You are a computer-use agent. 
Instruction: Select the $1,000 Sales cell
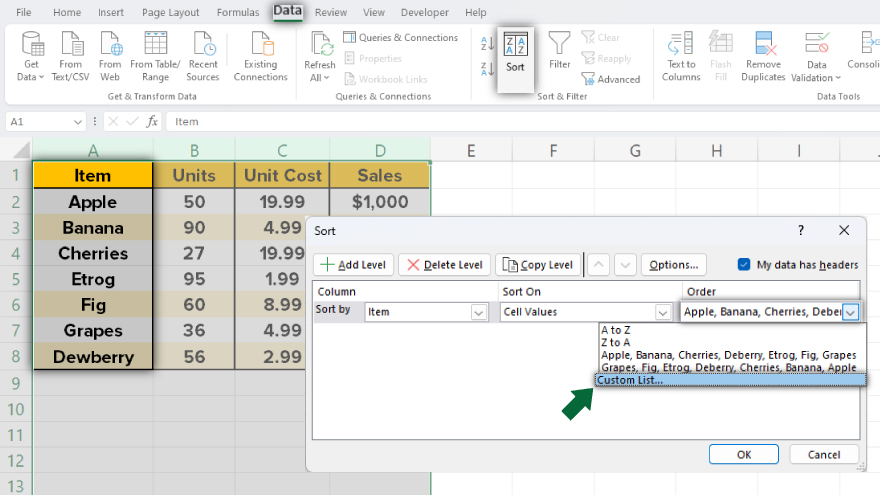click(x=380, y=202)
